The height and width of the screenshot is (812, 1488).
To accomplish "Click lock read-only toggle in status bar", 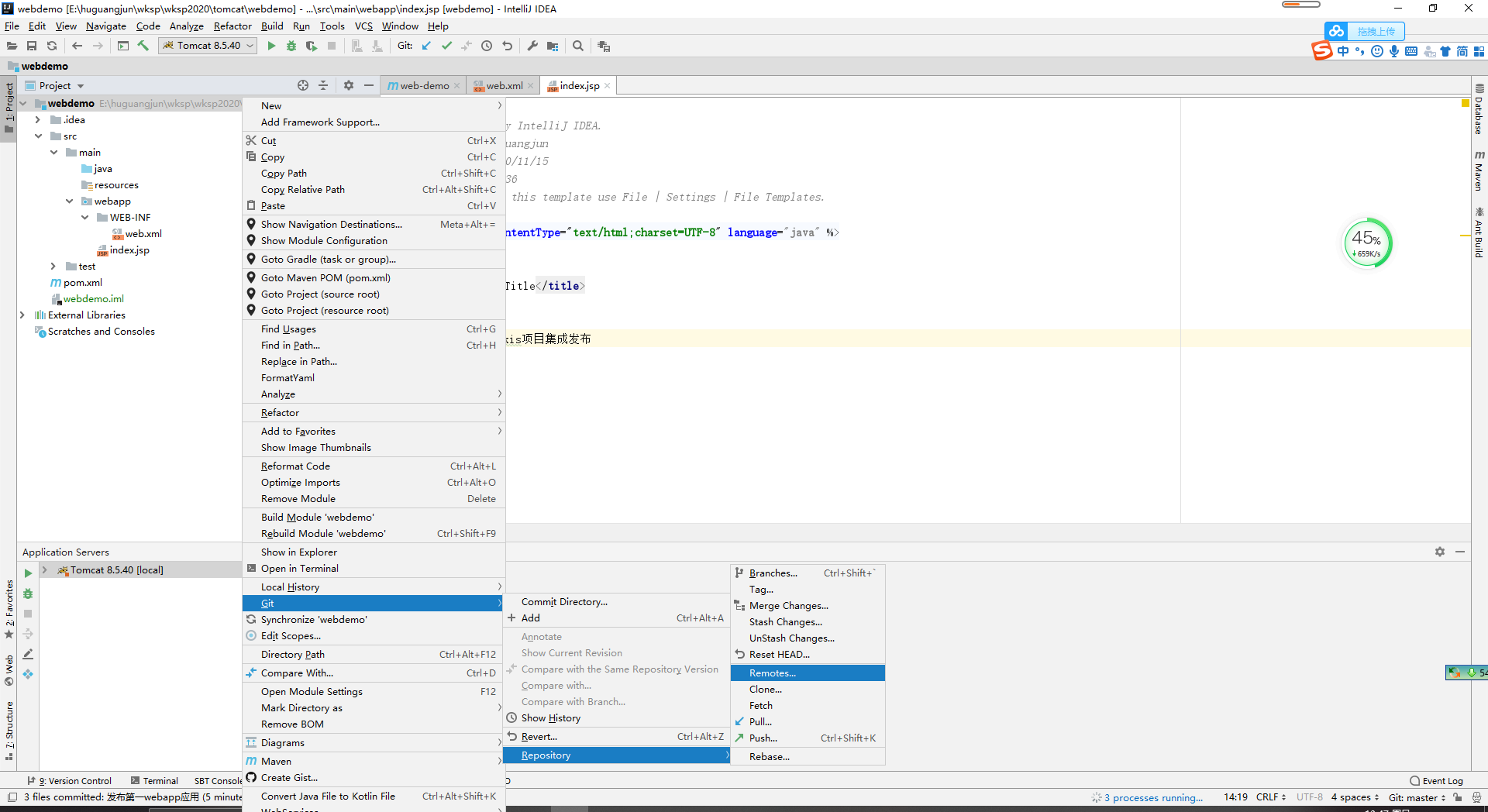I will (x=1458, y=797).
